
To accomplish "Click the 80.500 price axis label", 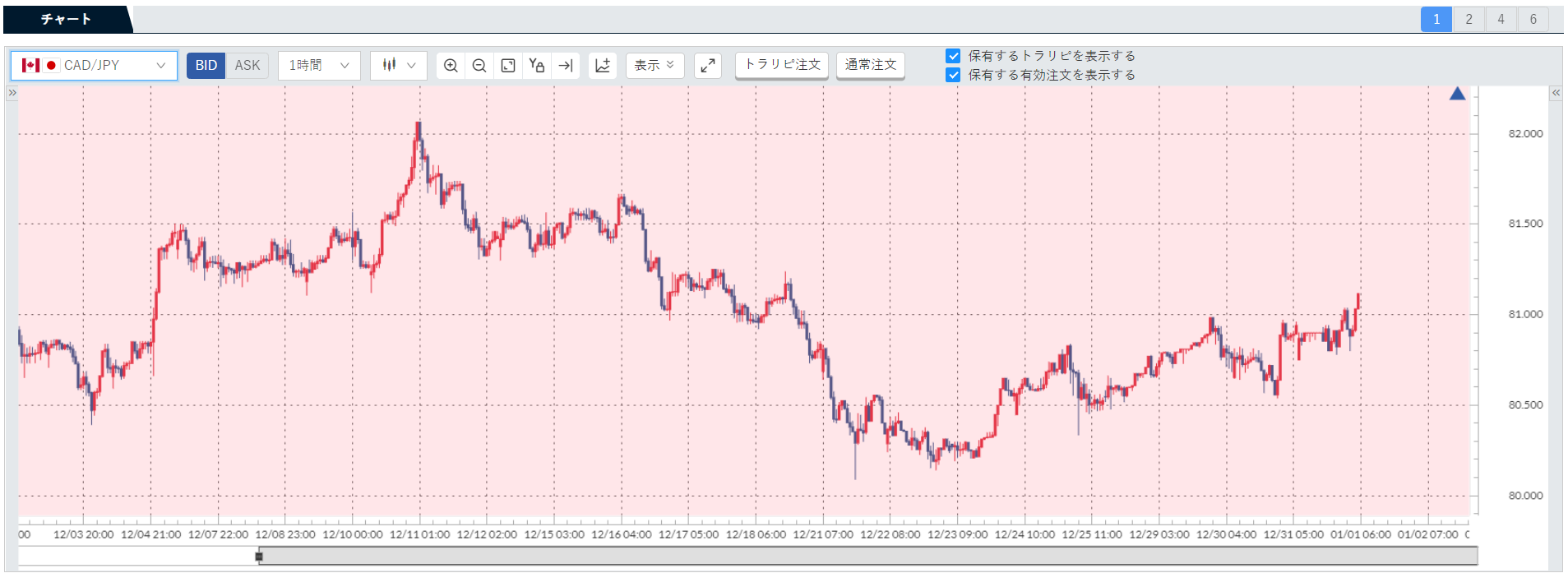I will coord(1525,404).
